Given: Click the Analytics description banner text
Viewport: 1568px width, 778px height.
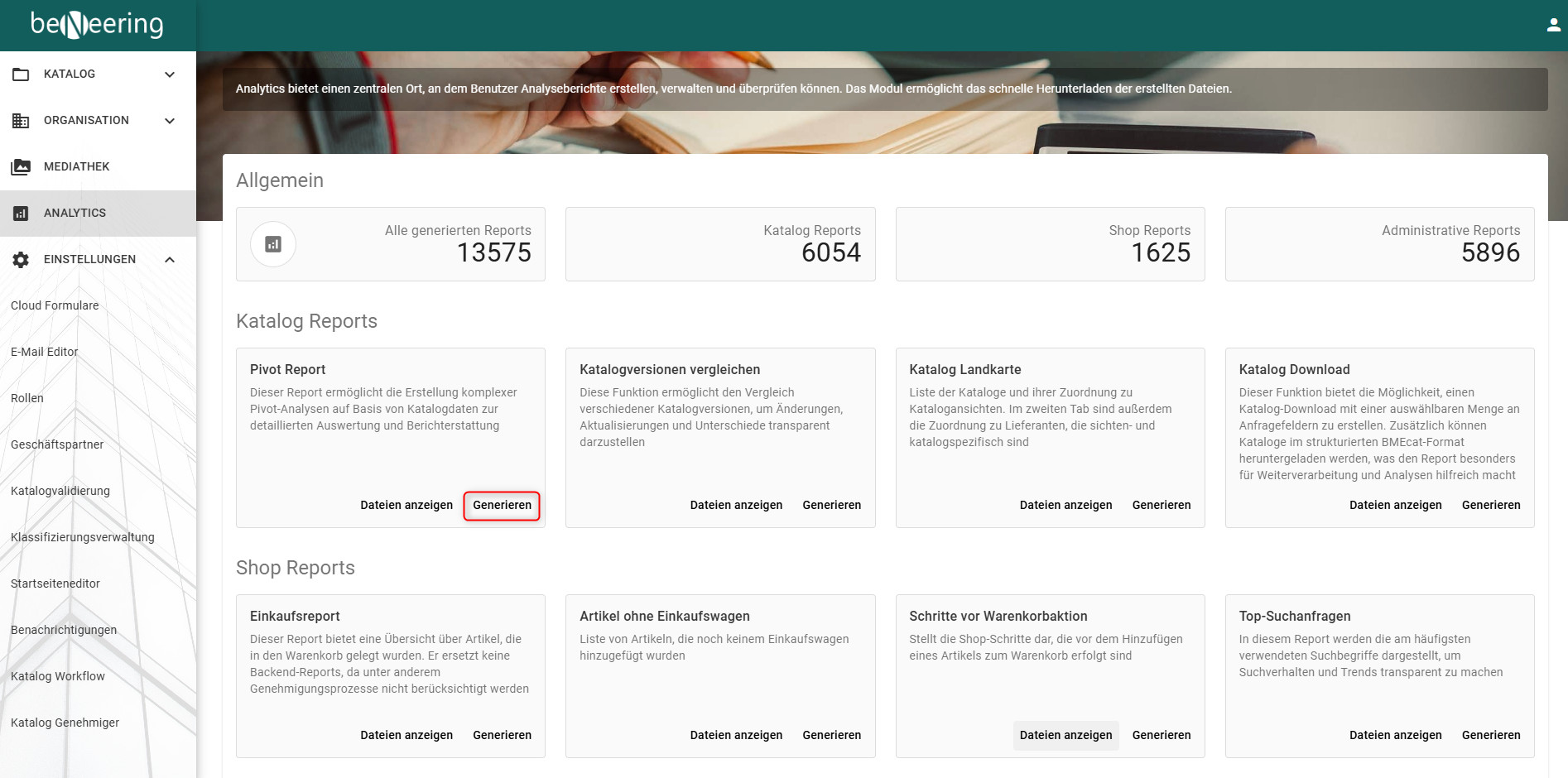Looking at the screenshot, I should click(x=733, y=89).
